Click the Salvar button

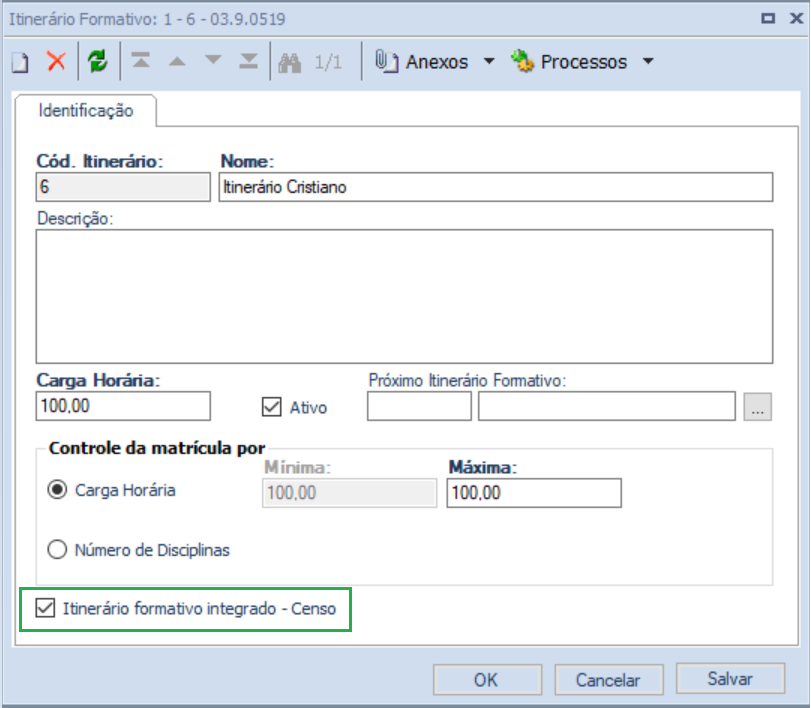(x=730, y=679)
